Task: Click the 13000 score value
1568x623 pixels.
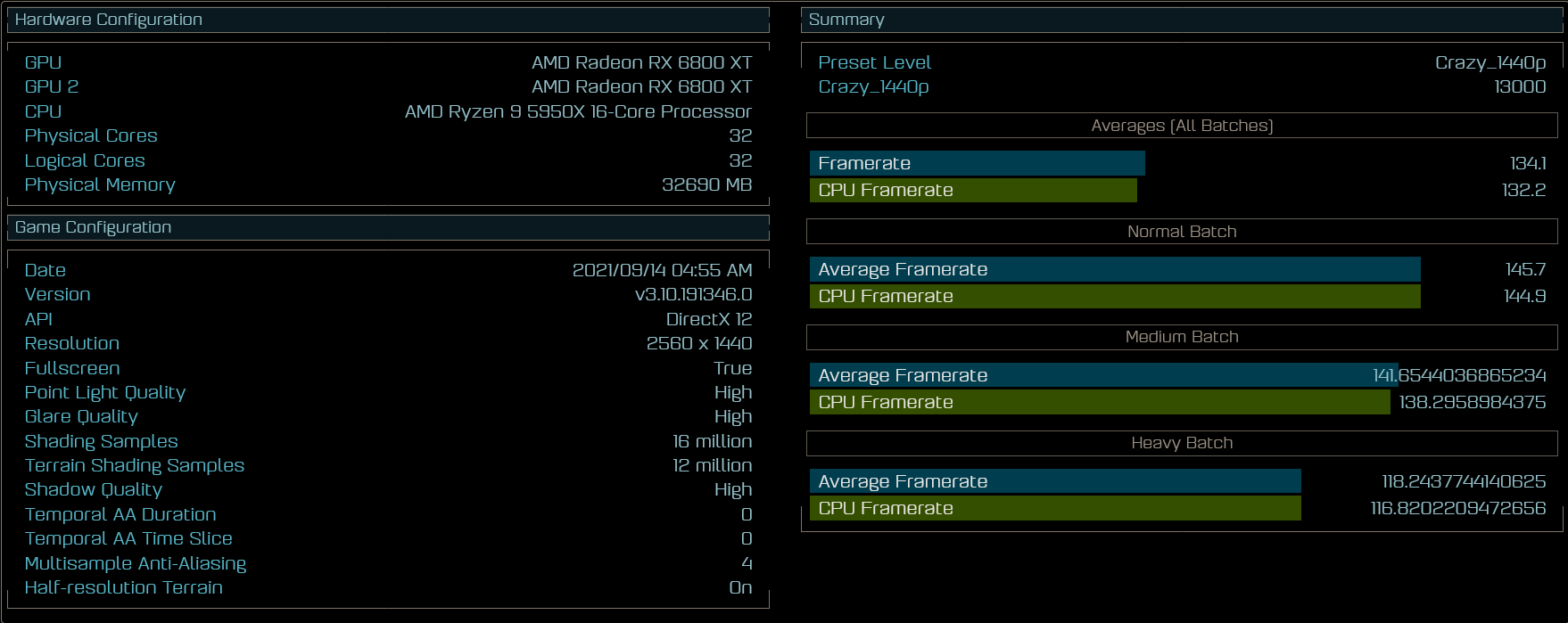Action: click(1520, 86)
